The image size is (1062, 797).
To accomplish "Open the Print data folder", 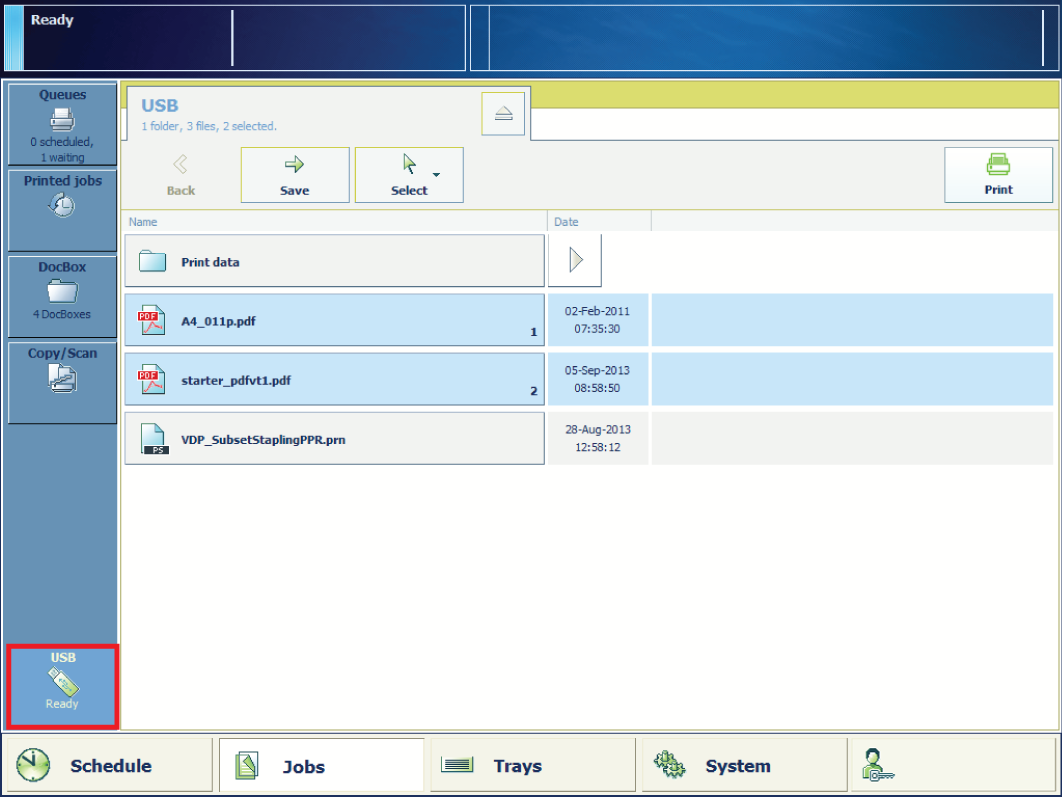I will click(x=334, y=261).
